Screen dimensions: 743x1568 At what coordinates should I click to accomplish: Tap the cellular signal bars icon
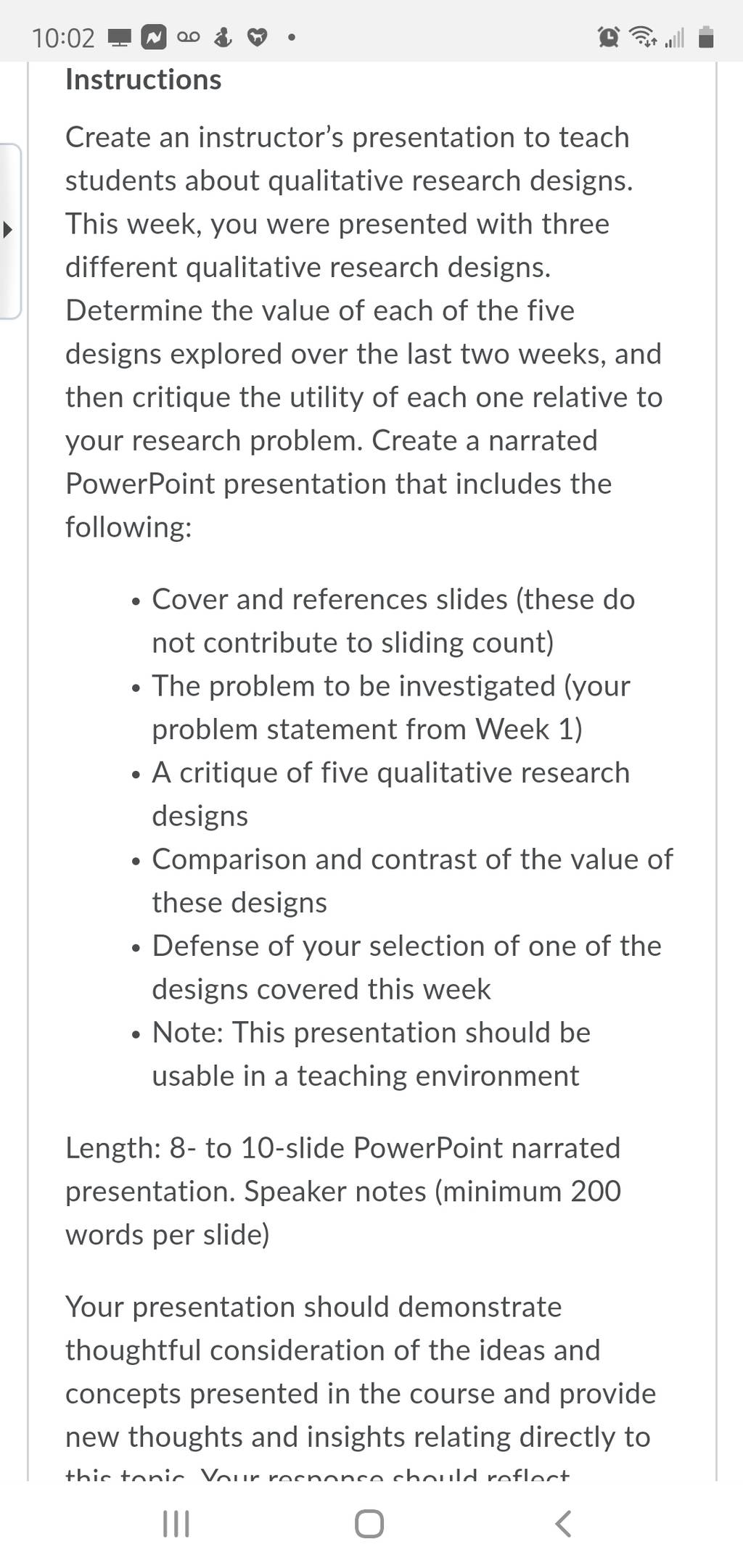(674, 38)
